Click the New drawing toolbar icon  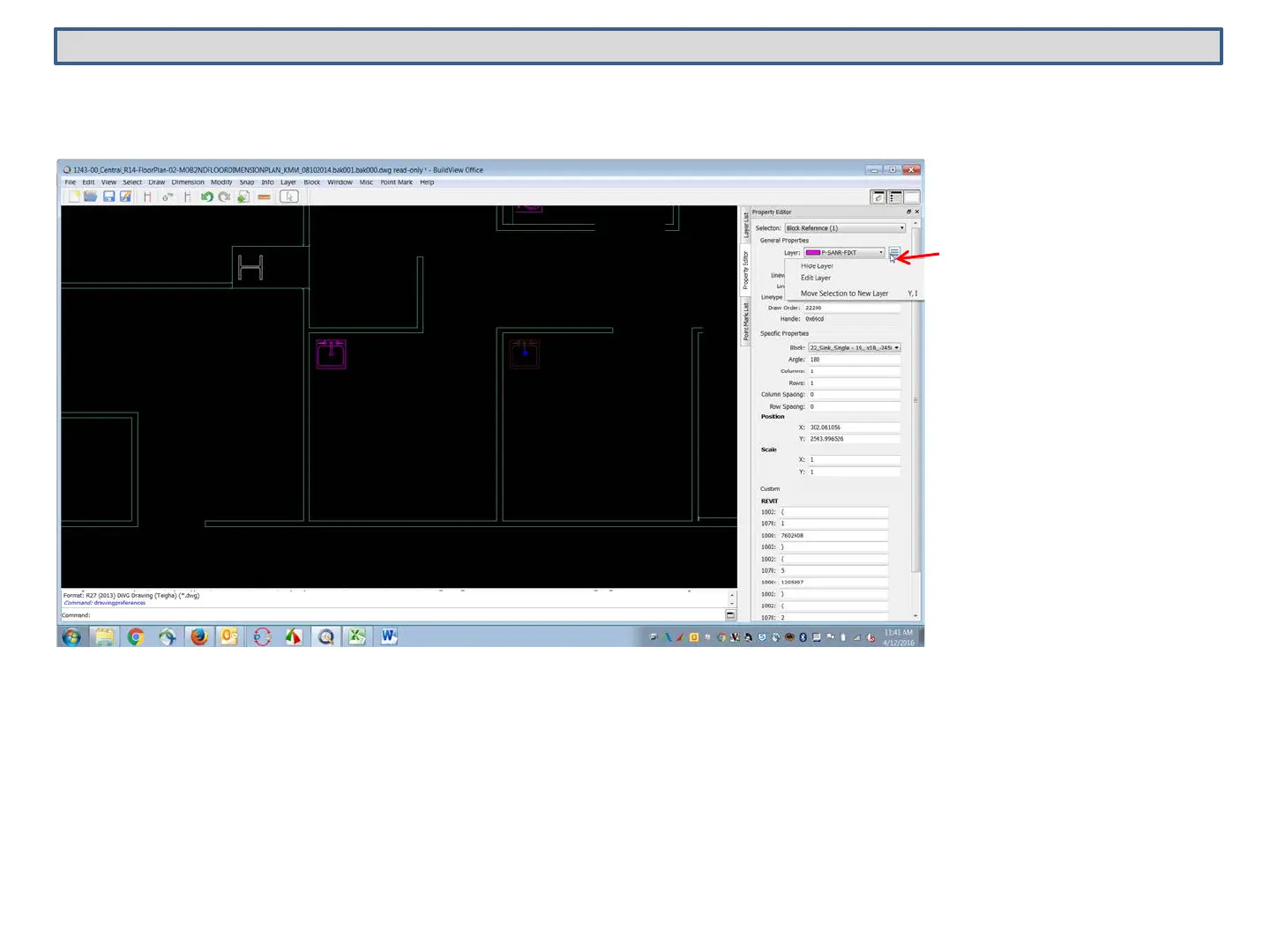coord(74,197)
